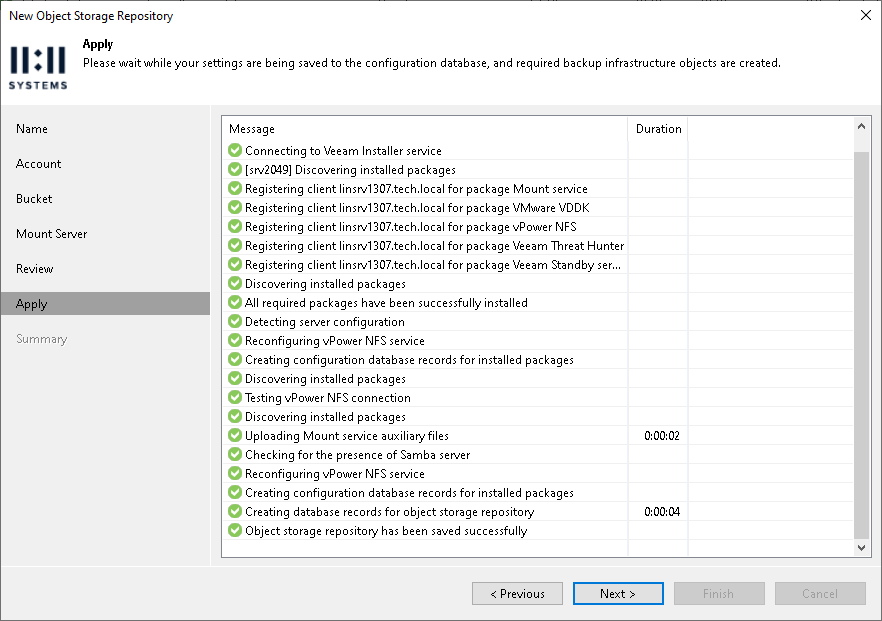
Task: Select row text mentioning package Veeam Threat Hunter
Action: click(434, 245)
